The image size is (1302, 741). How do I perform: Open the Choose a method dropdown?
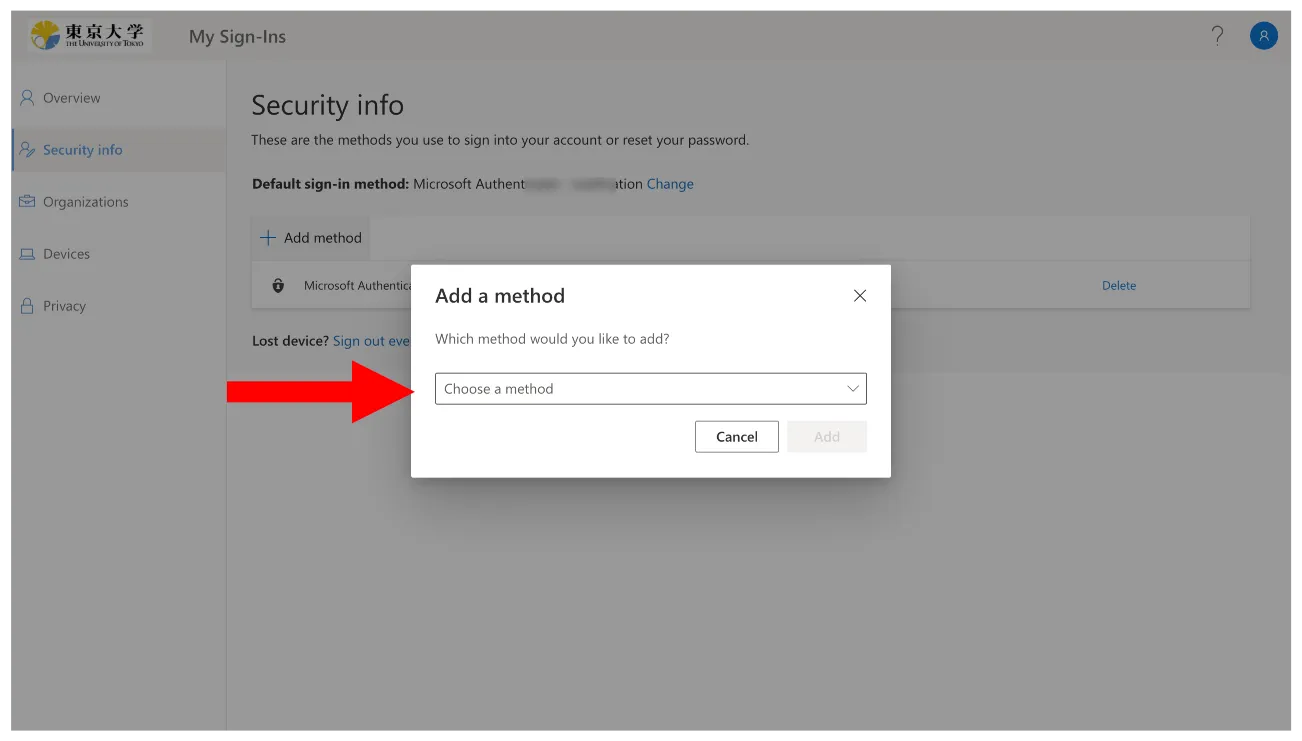click(x=650, y=389)
